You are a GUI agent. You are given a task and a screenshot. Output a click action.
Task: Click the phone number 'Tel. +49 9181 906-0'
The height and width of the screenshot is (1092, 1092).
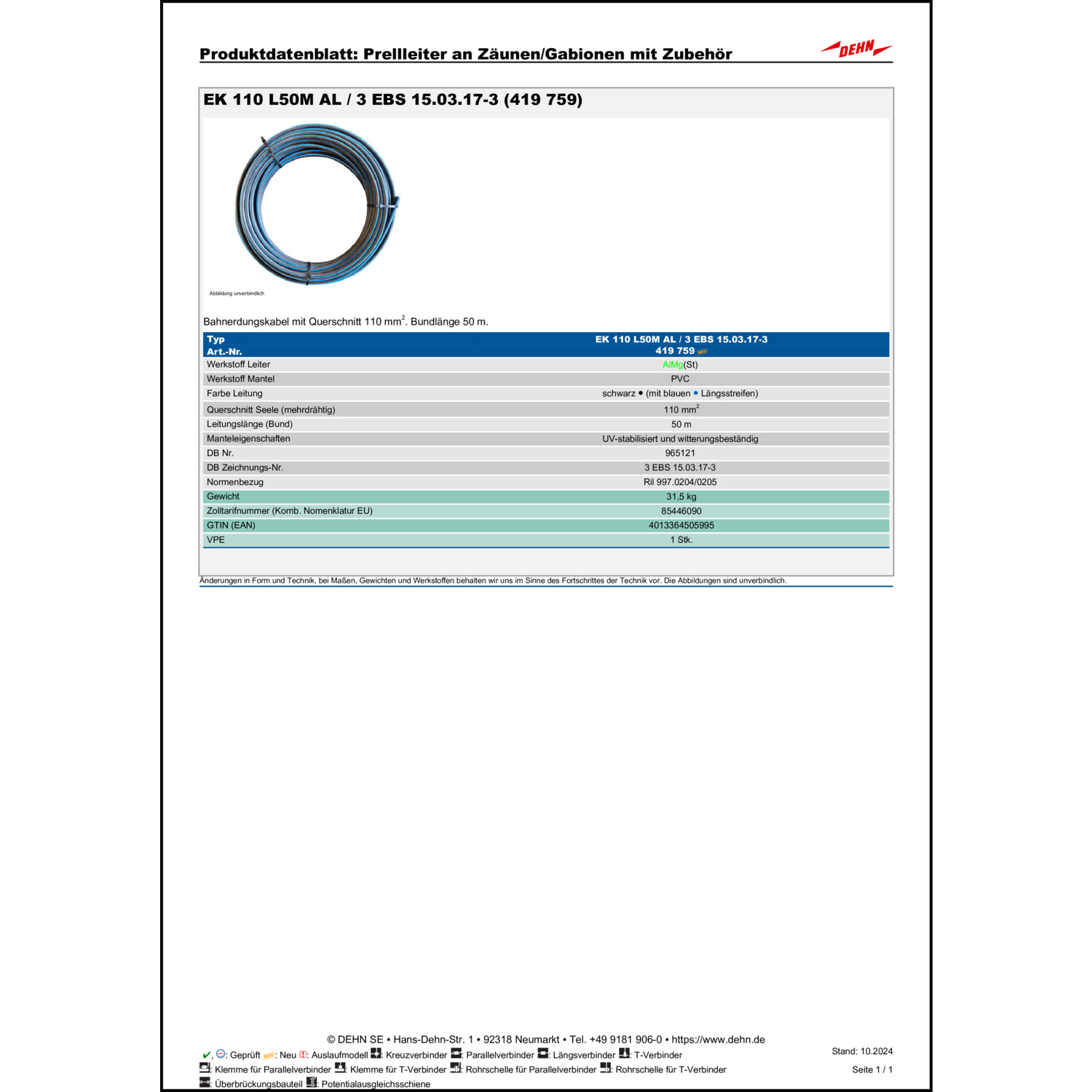click(616, 1040)
